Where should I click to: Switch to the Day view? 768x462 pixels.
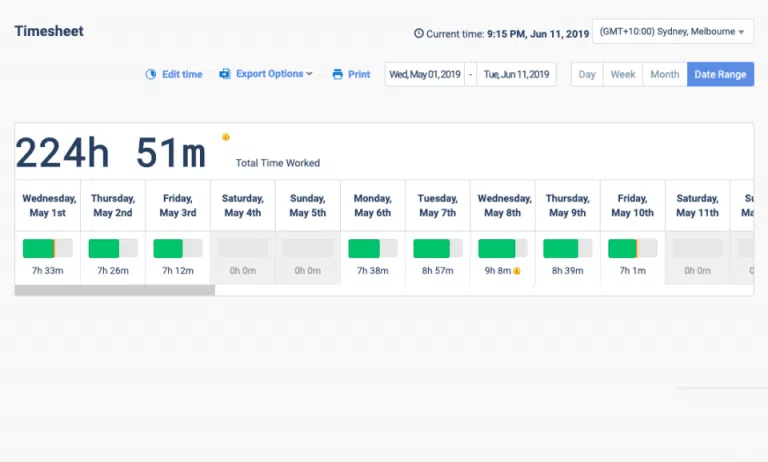(x=587, y=74)
